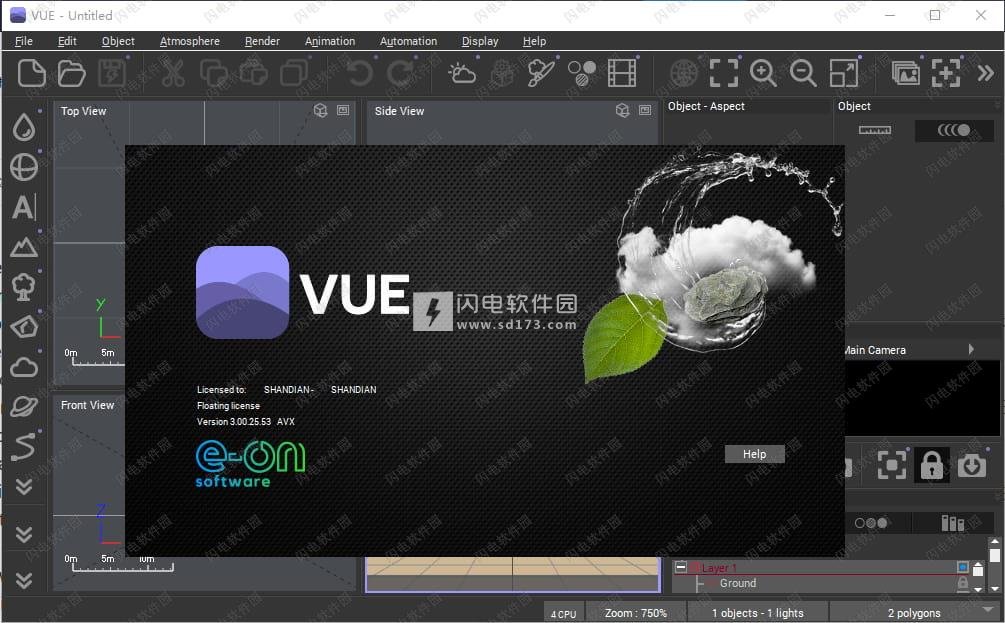Click the Open file folder icon

pos(71,73)
